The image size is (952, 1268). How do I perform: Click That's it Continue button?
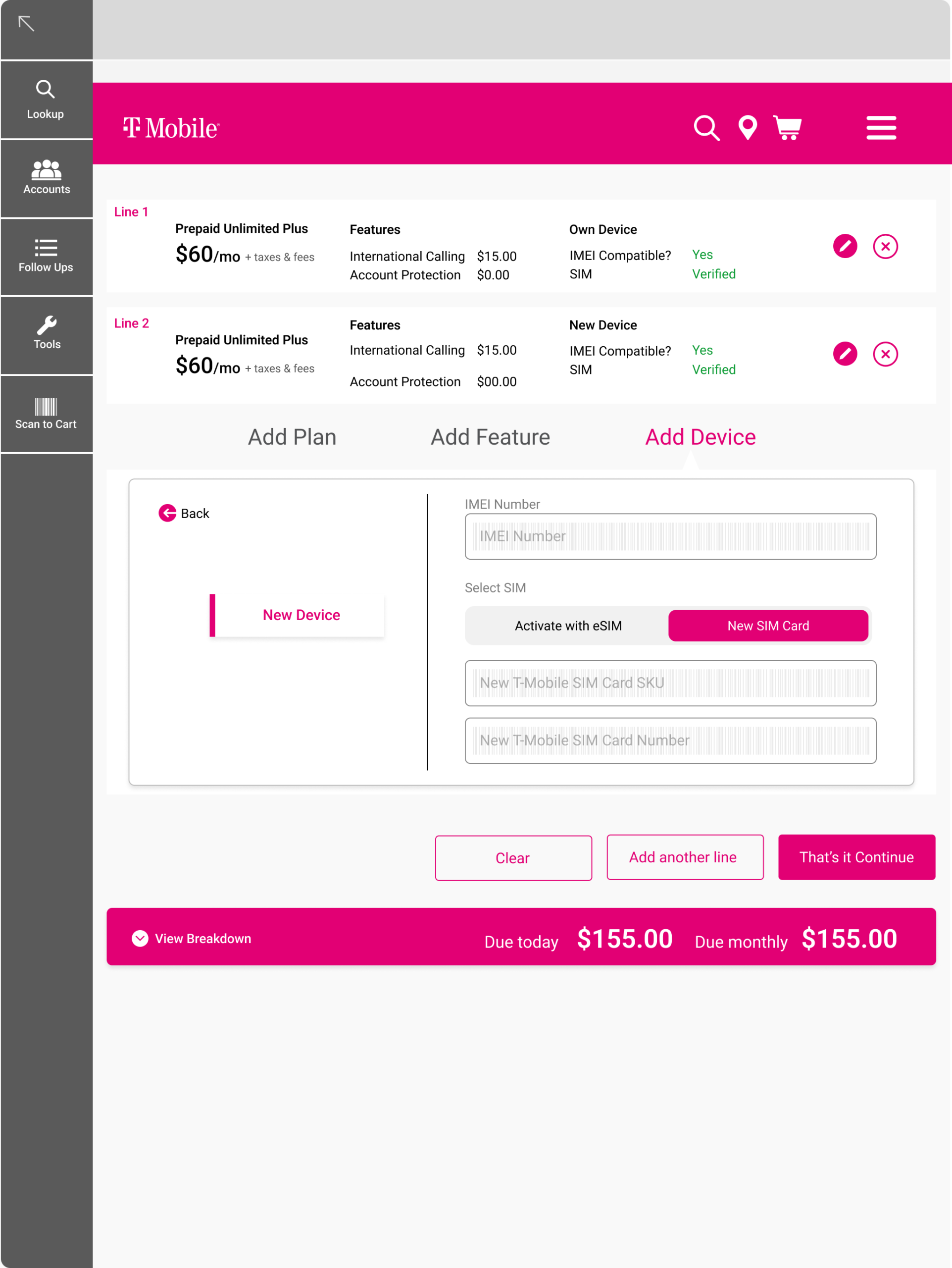coord(856,856)
